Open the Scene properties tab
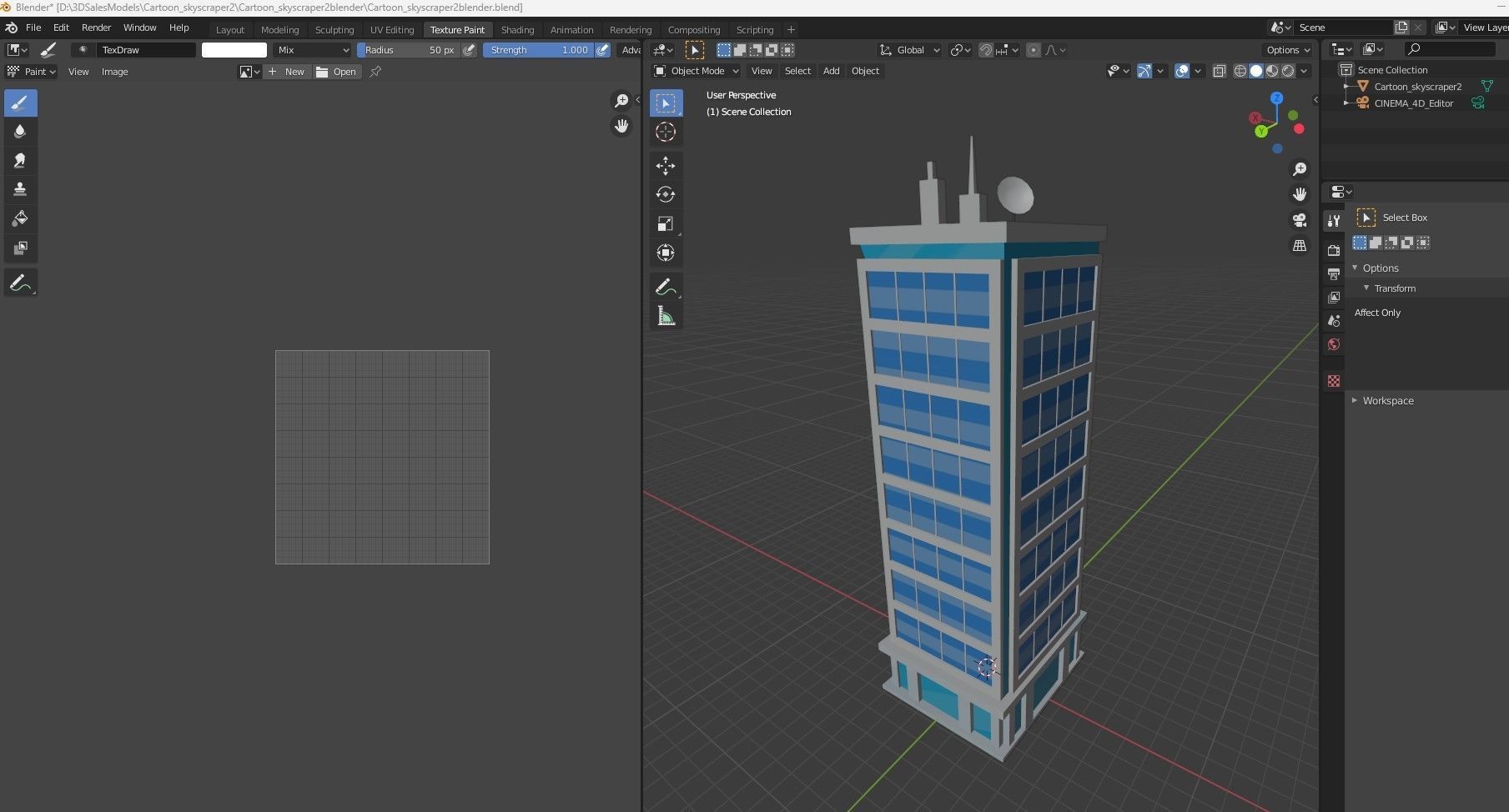Image resolution: width=1509 pixels, height=812 pixels. [x=1334, y=320]
